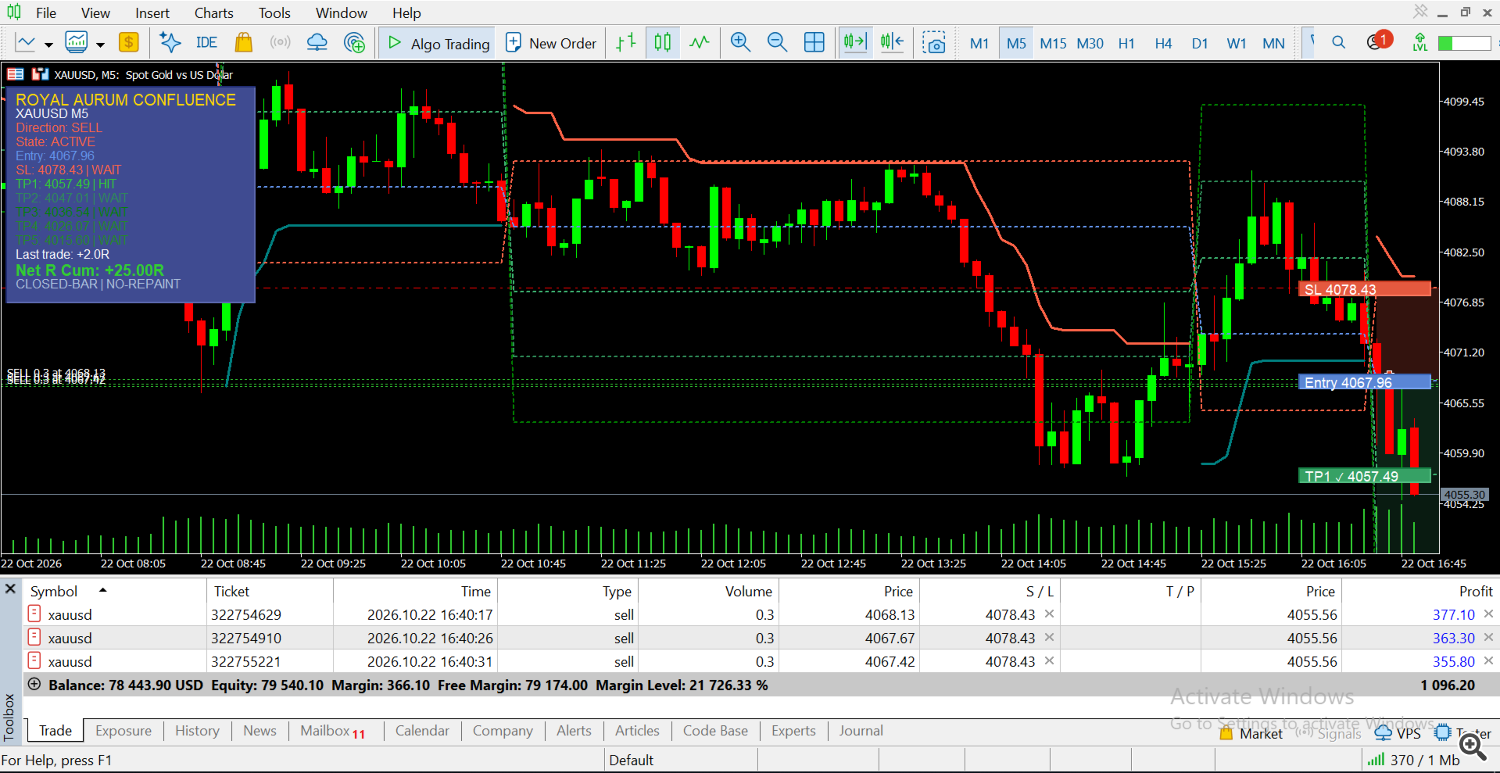Click the copy trading radar-plus icon

pos(354,42)
